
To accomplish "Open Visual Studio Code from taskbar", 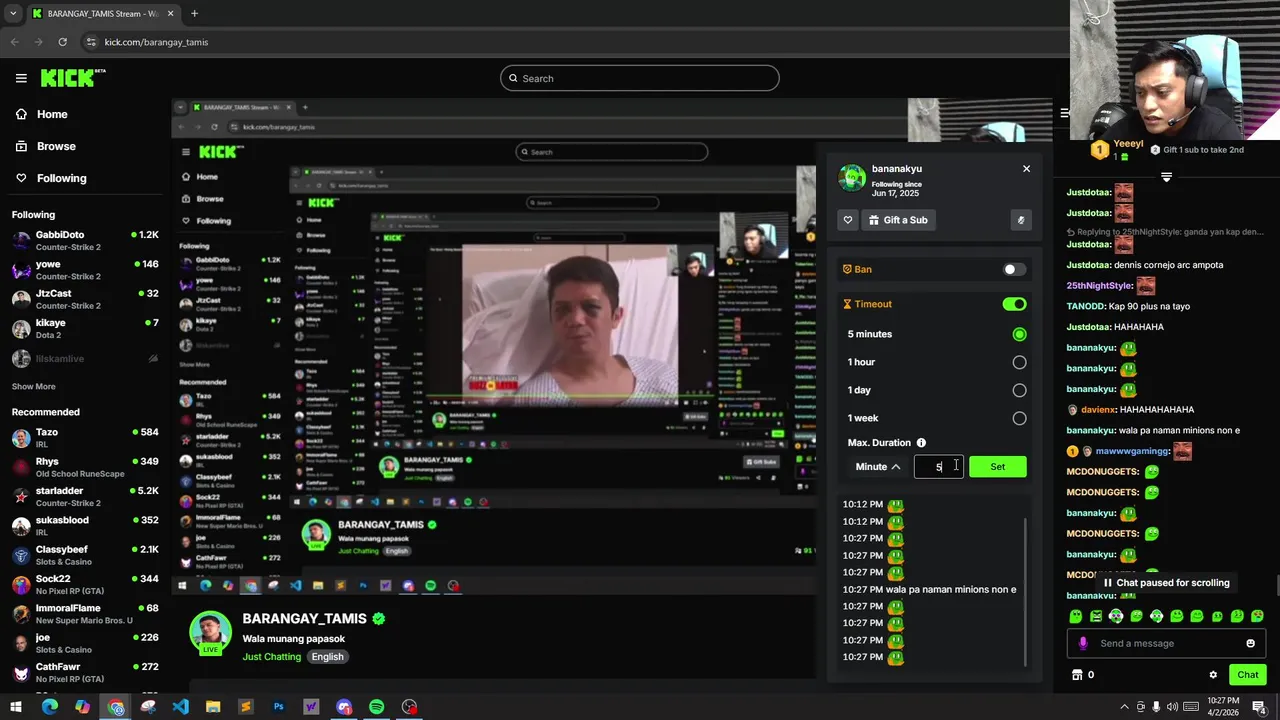I will coord(180,707).
